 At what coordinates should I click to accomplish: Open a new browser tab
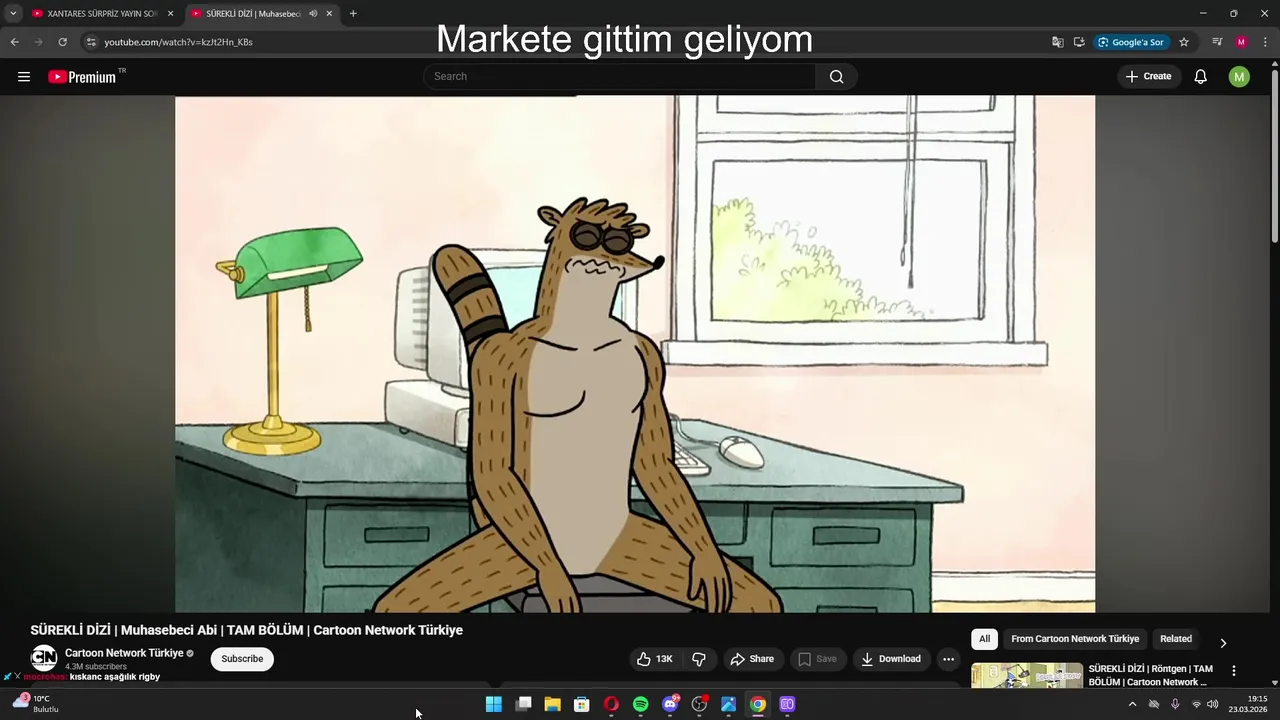(353, 14)
